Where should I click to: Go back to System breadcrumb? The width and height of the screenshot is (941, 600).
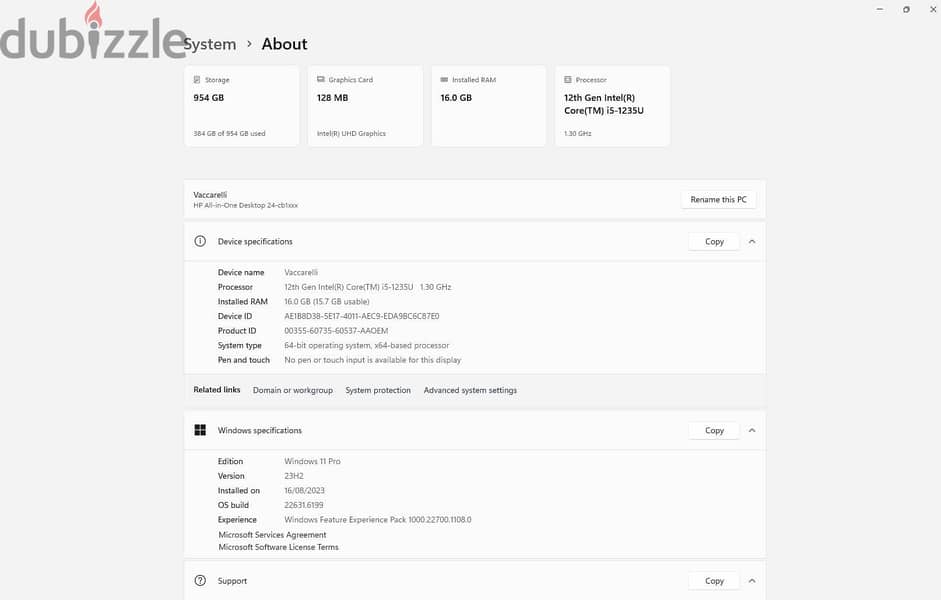click(209, 44)
